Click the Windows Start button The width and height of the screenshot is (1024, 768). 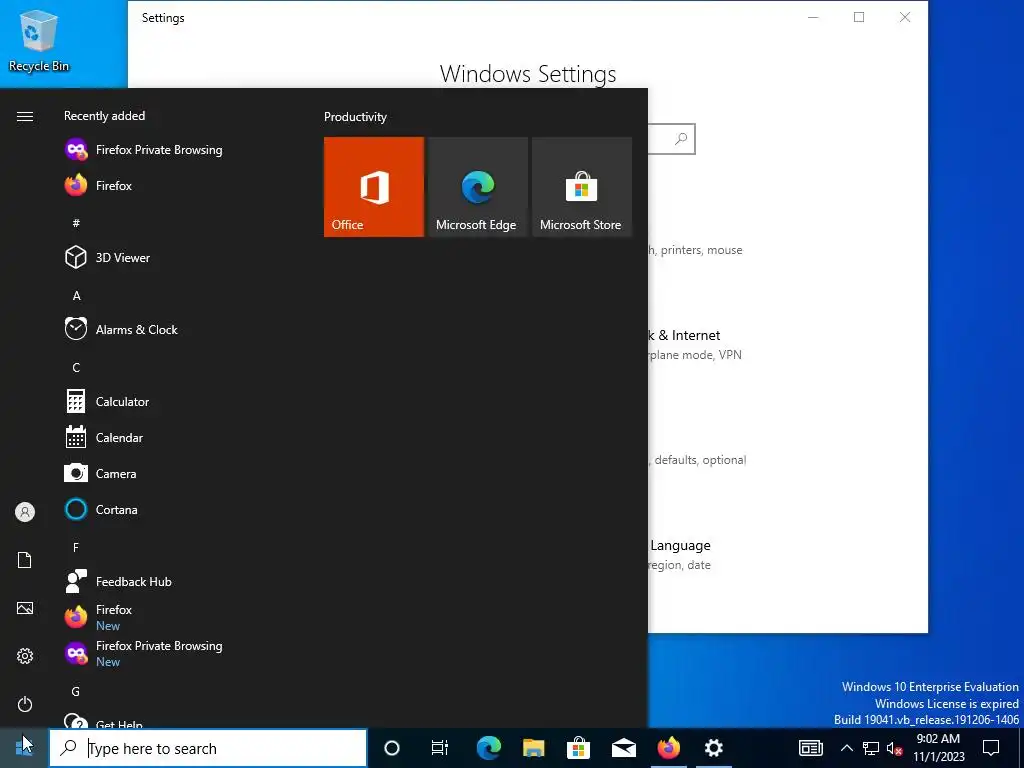click(x=24, y=748)
